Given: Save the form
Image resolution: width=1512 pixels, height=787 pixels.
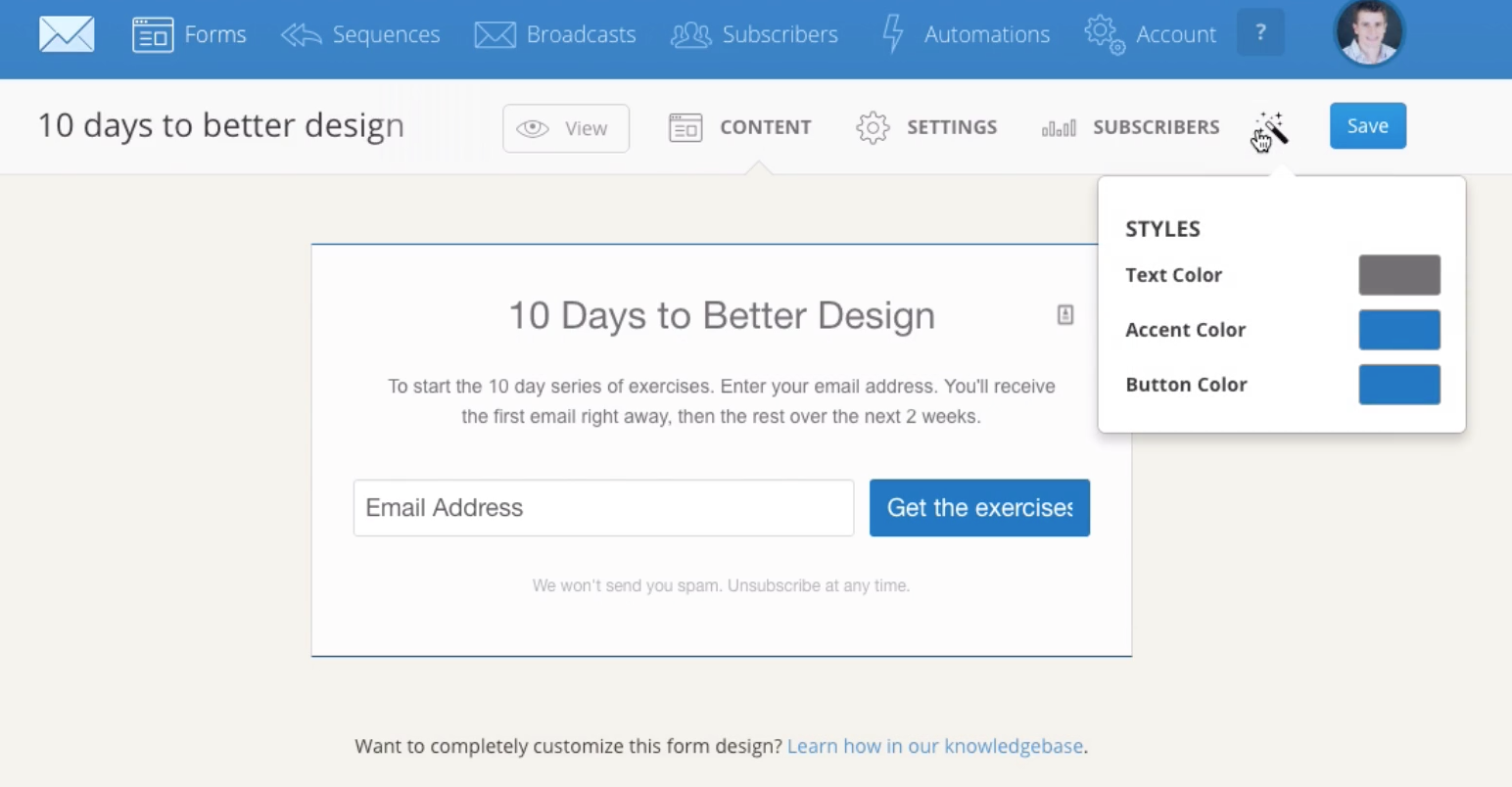Looking at the screenshot, I should [1367, 126].
